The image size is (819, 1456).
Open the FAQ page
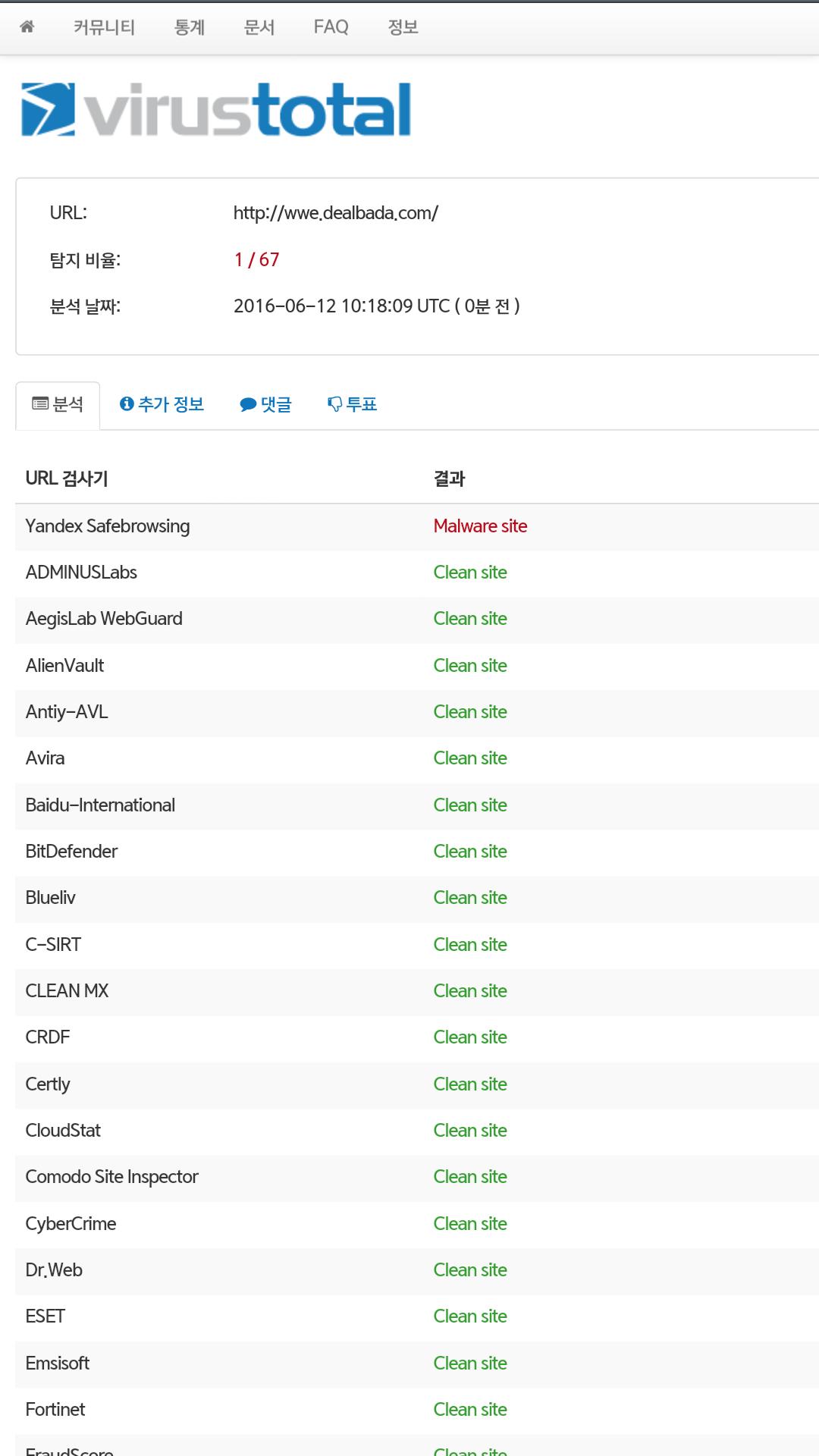click(331, 27)
